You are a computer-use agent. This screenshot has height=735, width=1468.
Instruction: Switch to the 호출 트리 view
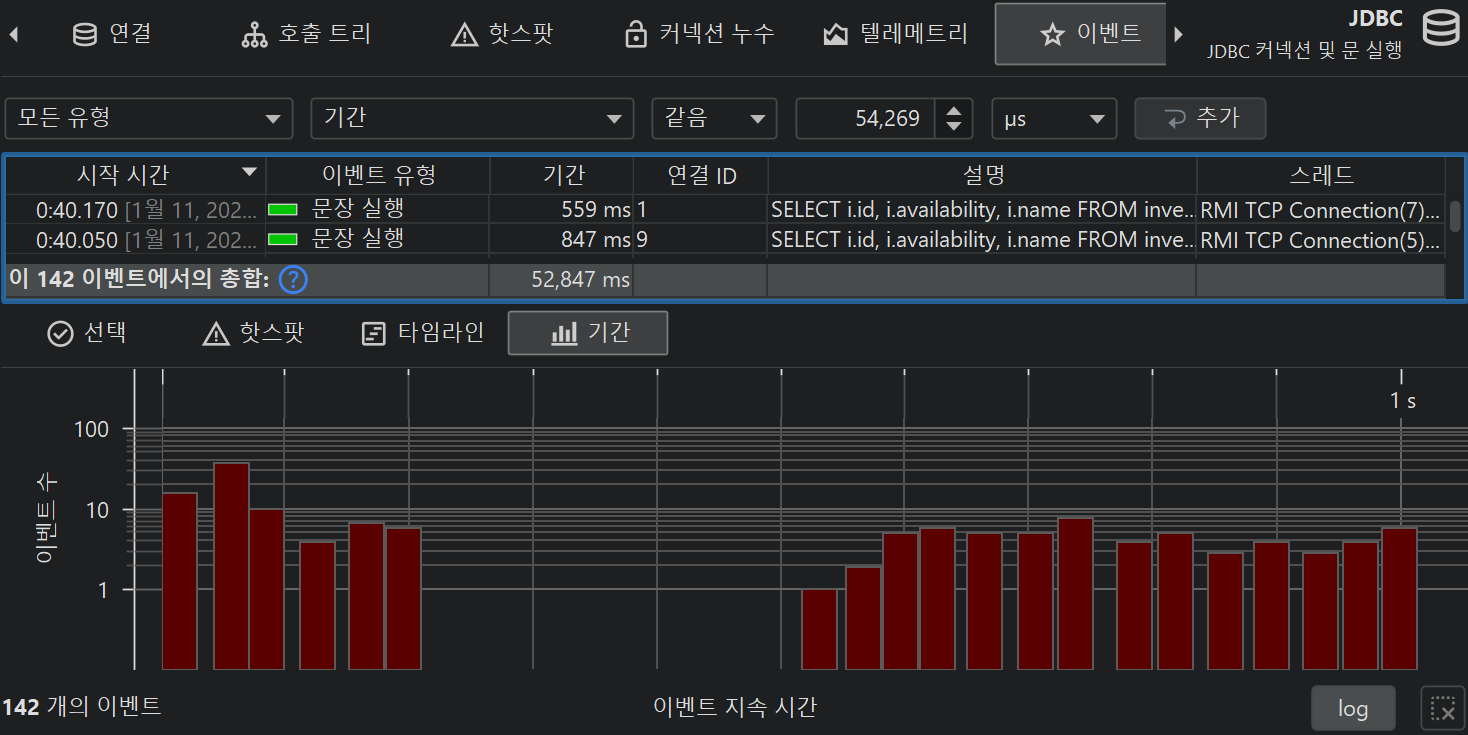[x=306, y=34]
